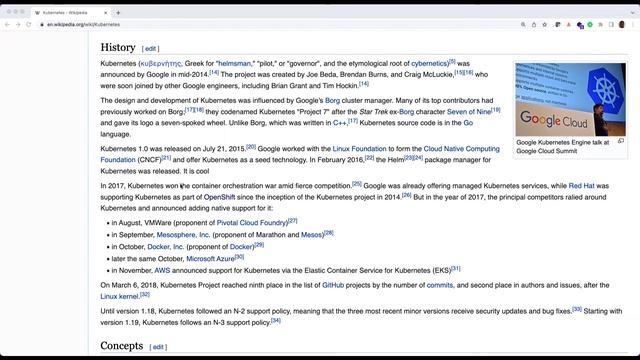Click the 'Concepts' section heading text
This screenshot has height=360, width=640.
122,346
